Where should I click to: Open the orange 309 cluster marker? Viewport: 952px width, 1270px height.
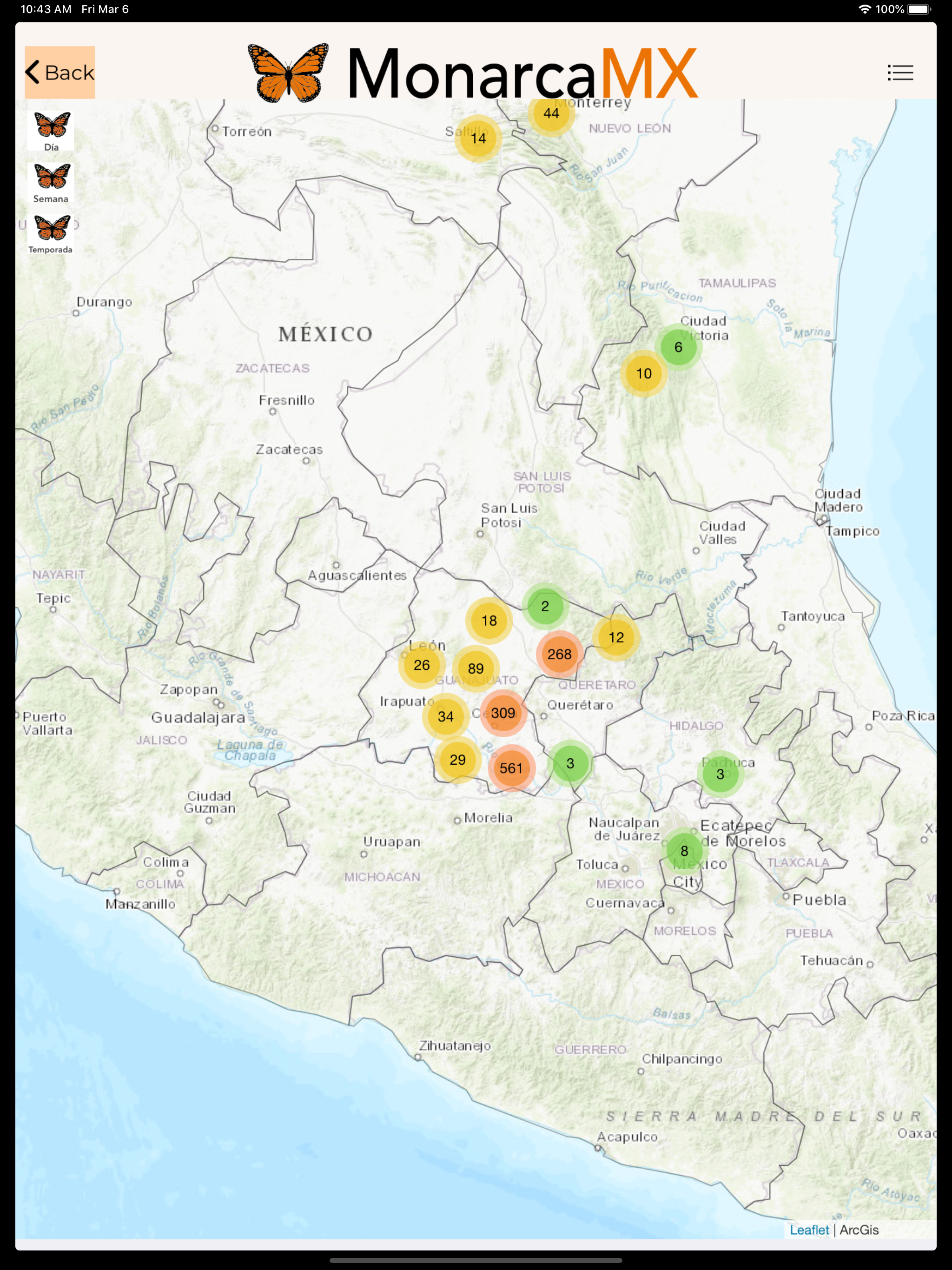503,713
